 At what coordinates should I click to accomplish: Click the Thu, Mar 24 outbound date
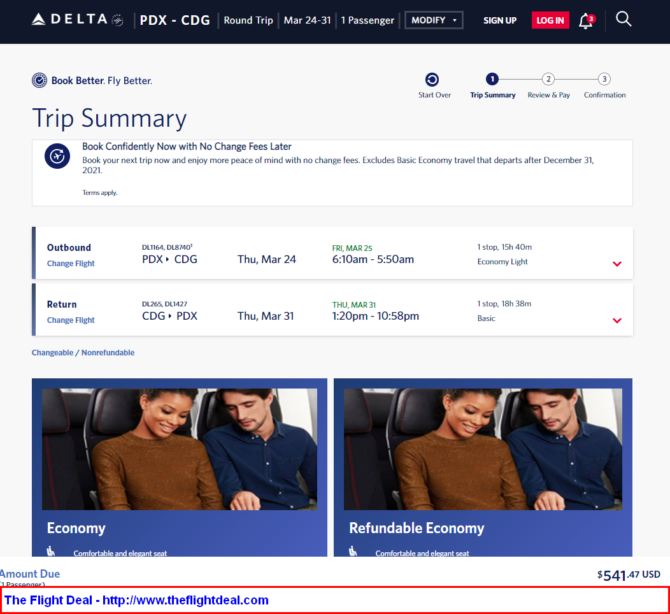267,259
